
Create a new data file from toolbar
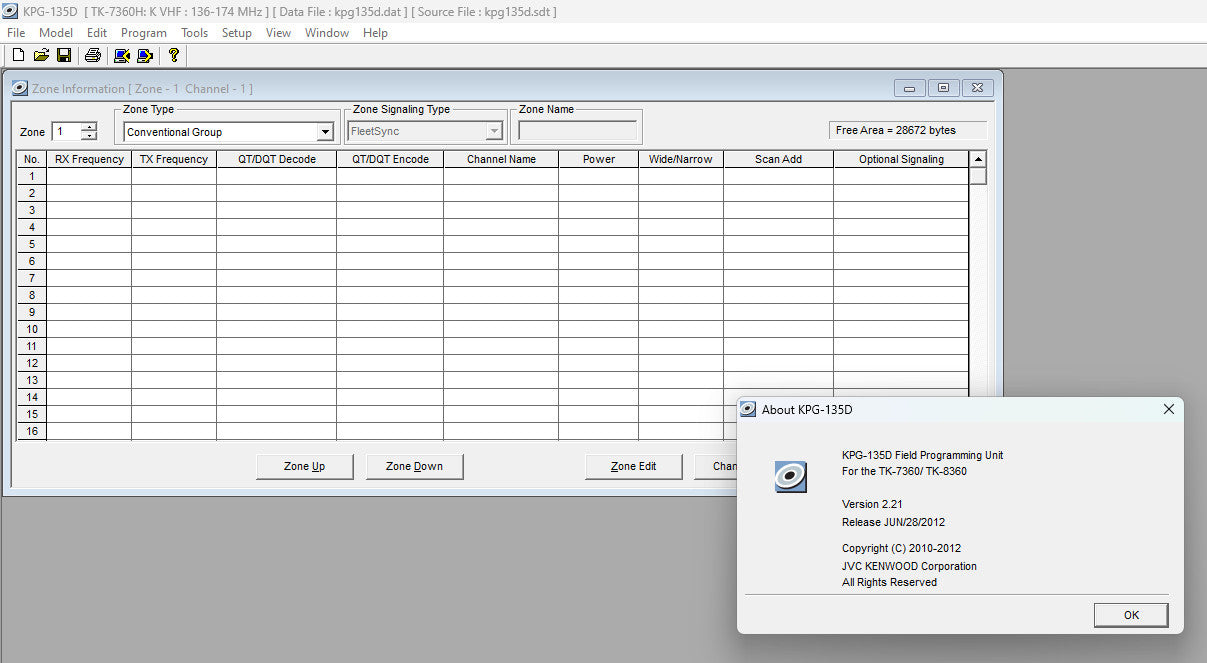coord(18,55)
